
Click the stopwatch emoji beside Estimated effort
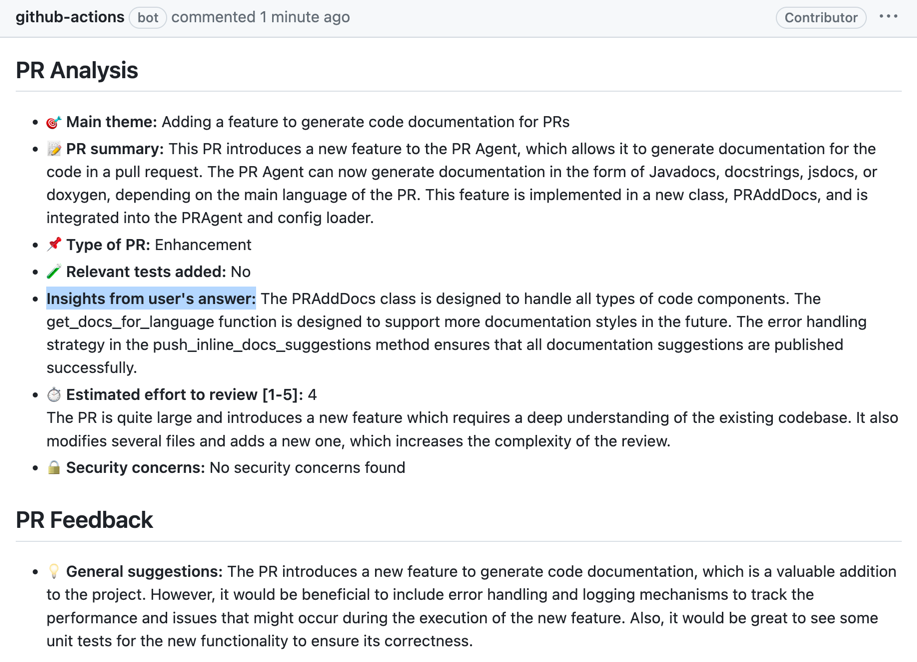click(x=54, y=395)
